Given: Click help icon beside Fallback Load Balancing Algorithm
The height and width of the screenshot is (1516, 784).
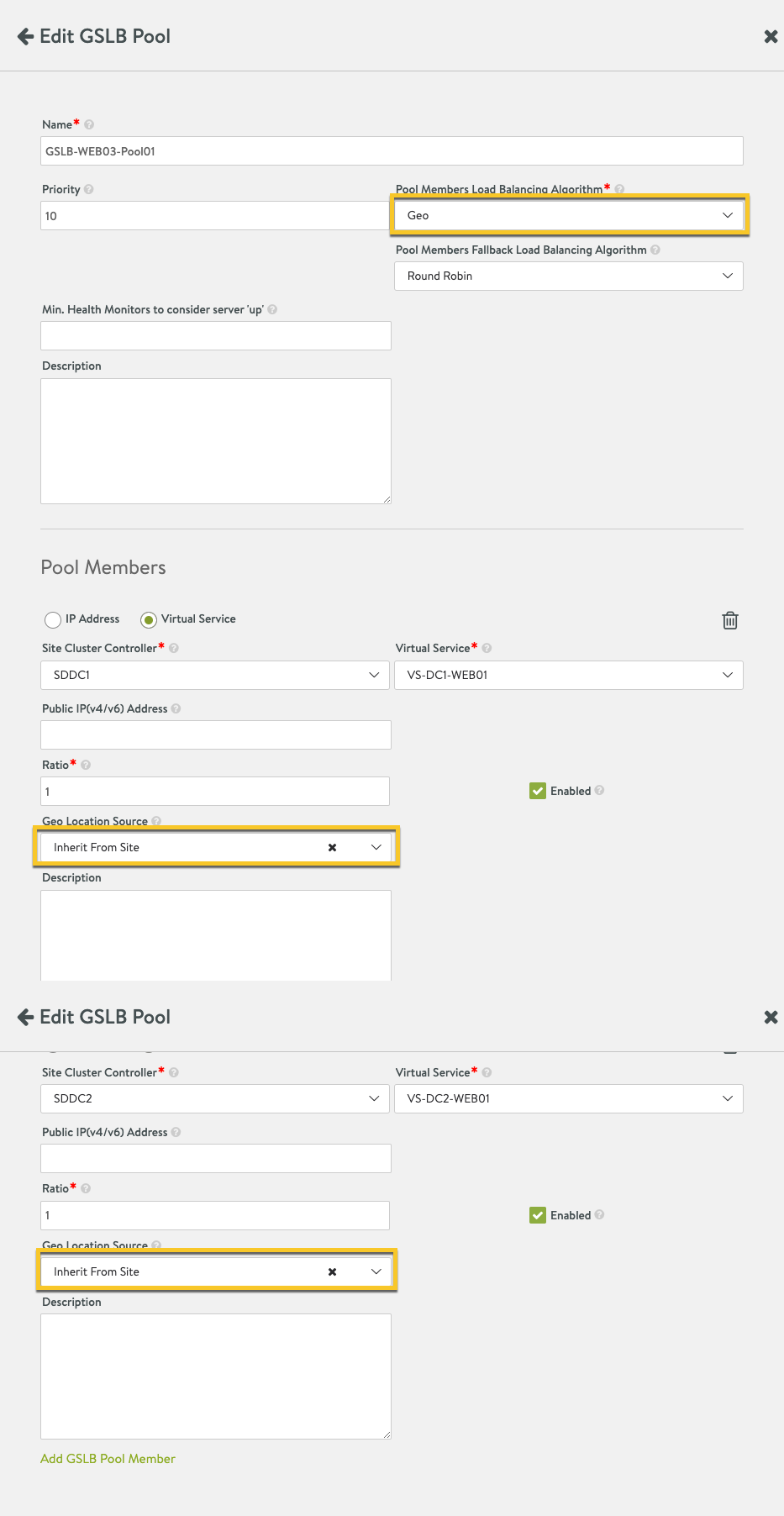Looking at the screenshot, I should point(655,250).
